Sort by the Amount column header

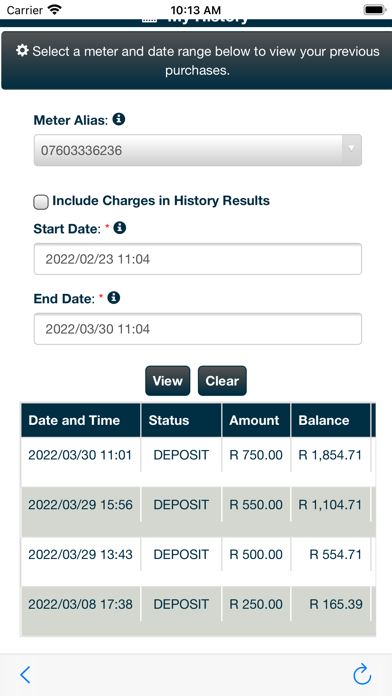256,420
